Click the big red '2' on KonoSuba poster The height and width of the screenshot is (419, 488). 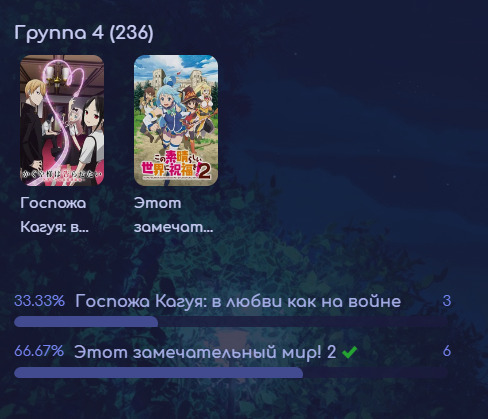point(205,170)
